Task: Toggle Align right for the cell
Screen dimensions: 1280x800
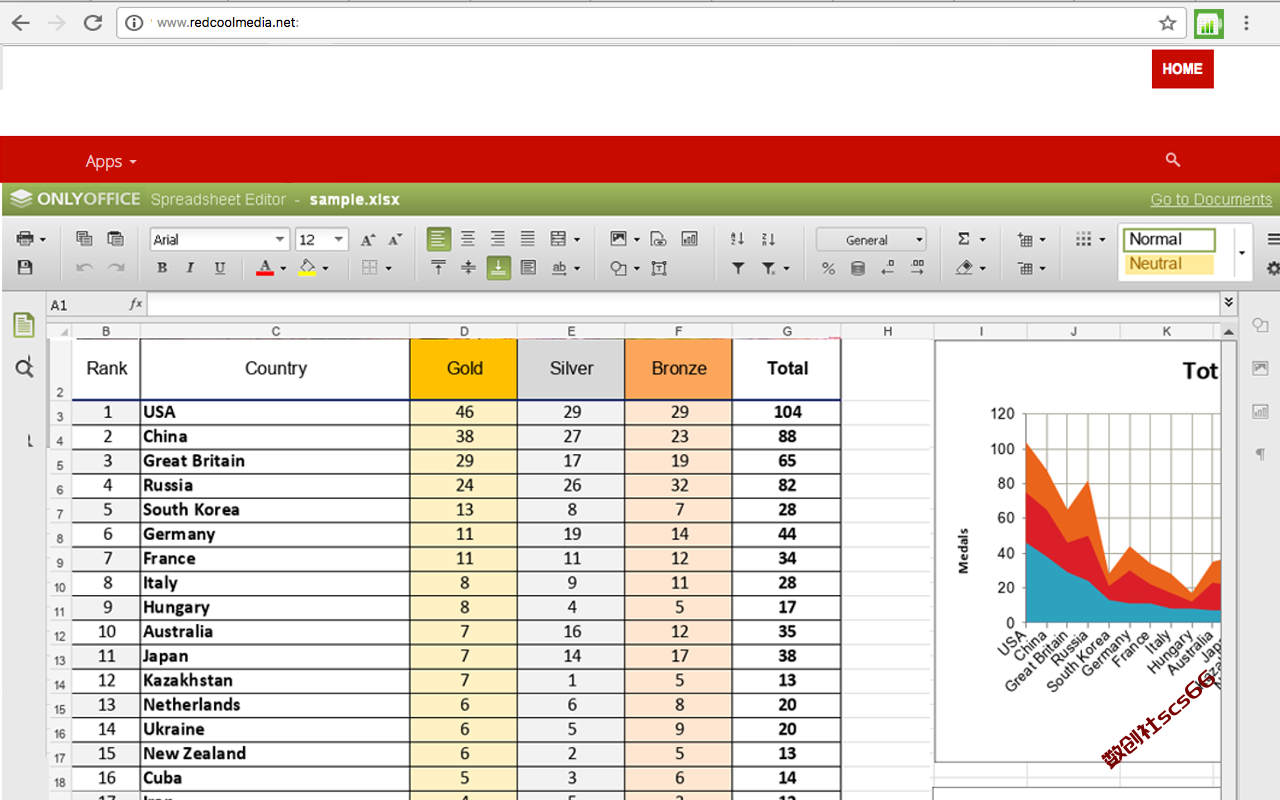Action: coord(497,239)
